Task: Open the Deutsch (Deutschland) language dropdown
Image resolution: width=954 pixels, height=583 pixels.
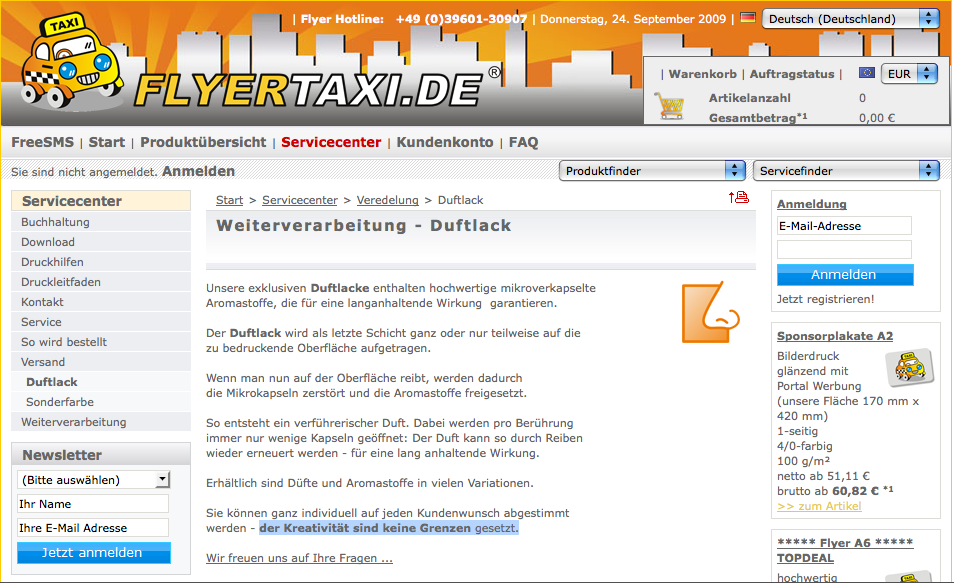Action: point(851,19)
